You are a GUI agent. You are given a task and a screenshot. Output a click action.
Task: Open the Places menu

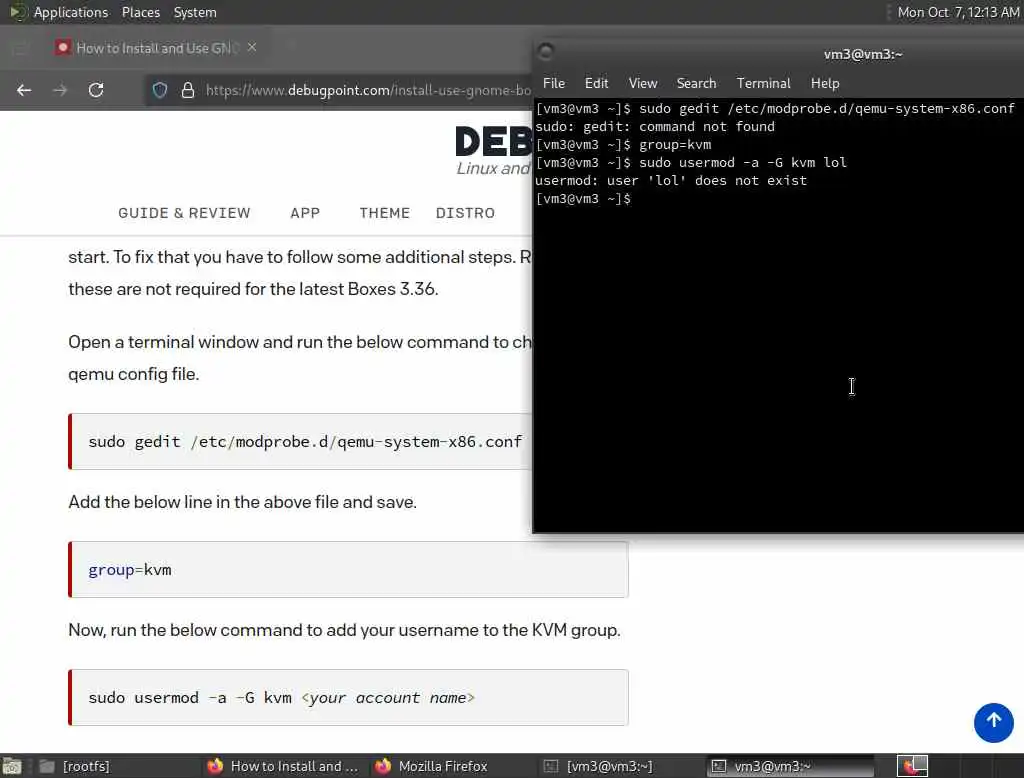tap(140, 12)
